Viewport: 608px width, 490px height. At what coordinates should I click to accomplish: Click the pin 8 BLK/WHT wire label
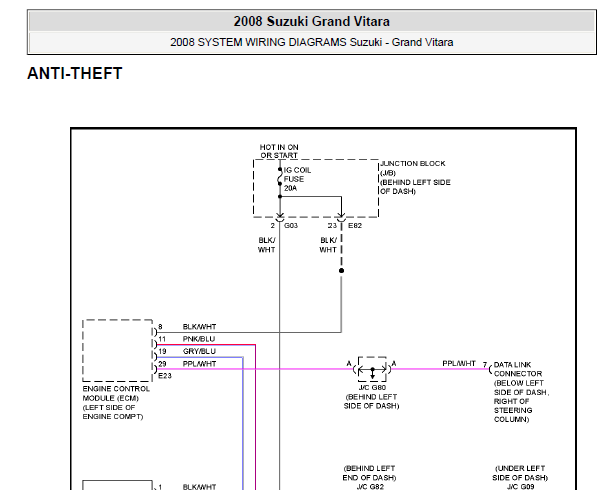click(199, 327)
